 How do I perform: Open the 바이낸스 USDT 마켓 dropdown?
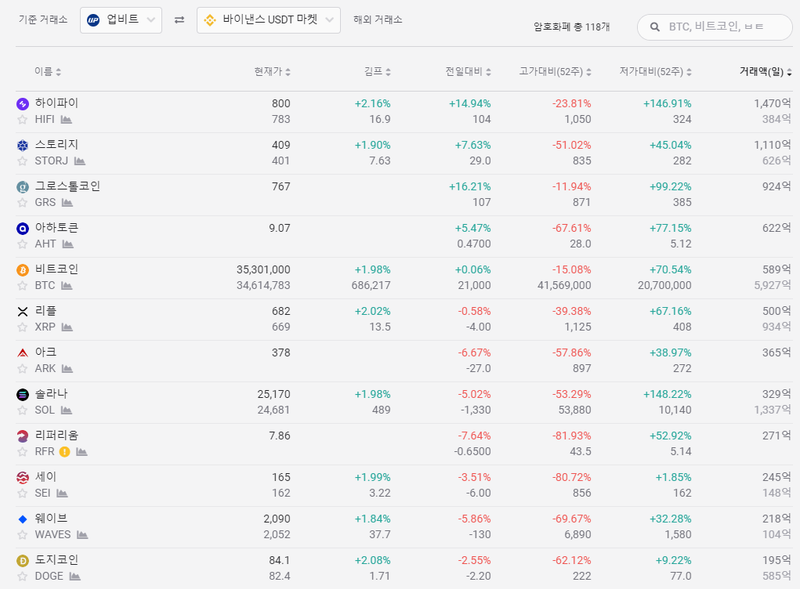[x=268, y=20]
